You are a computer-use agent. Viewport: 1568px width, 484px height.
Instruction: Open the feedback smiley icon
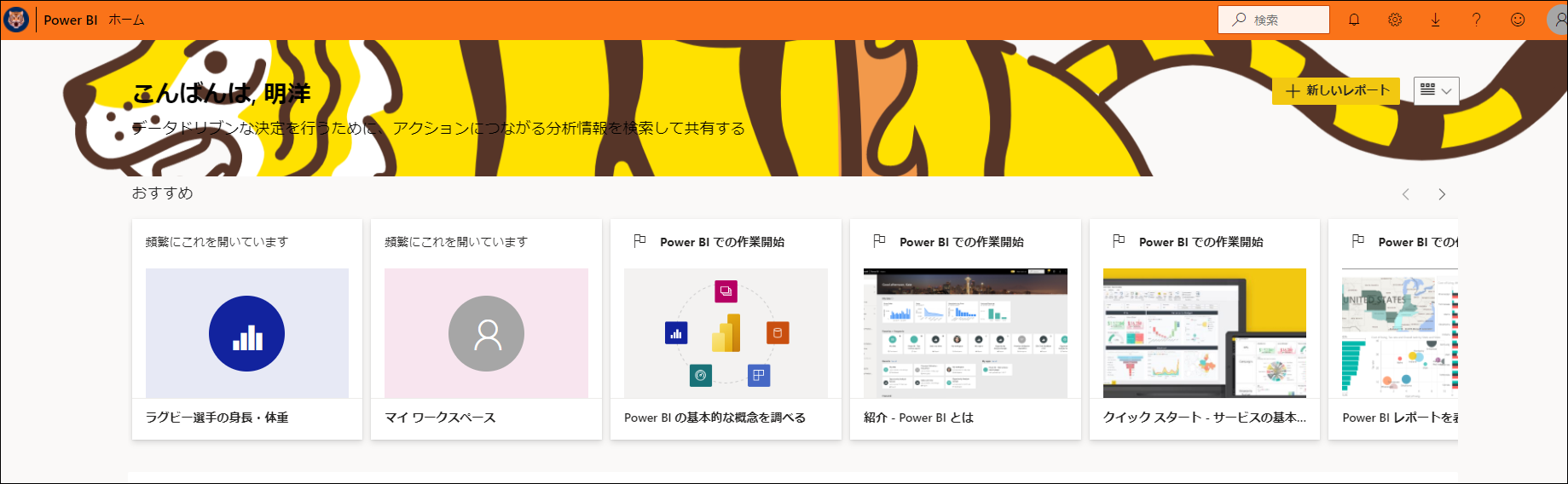(x=1518, y=20)
